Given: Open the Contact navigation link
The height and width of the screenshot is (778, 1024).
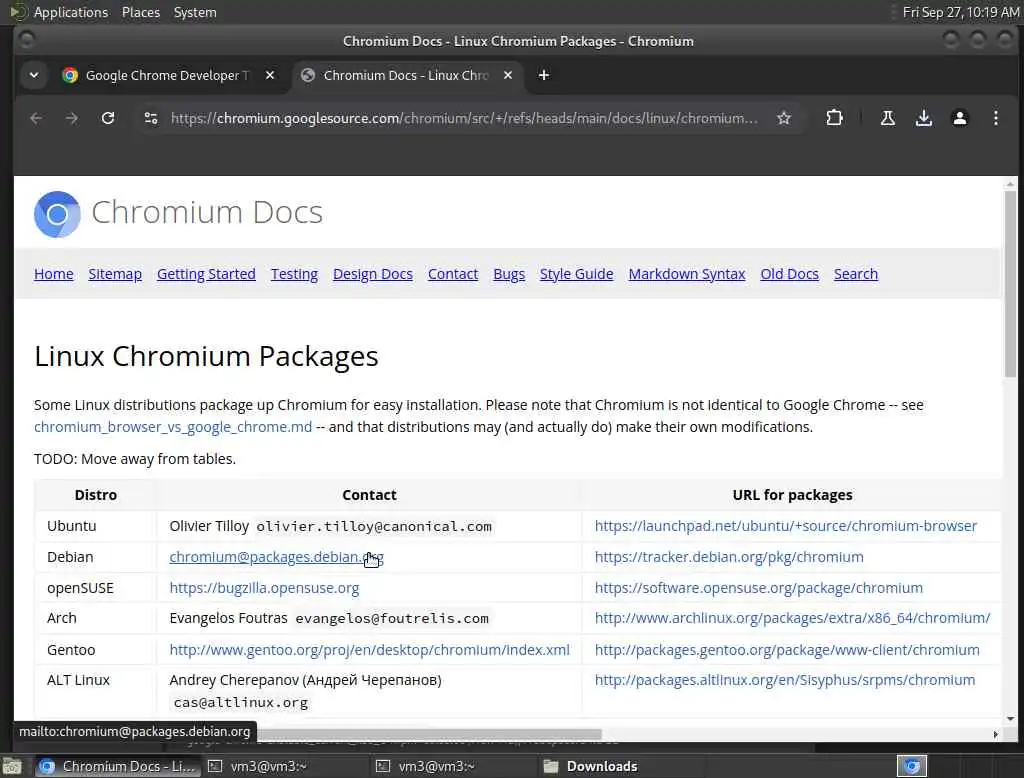Looking at the screenshot, I should (x=453, y=274).
